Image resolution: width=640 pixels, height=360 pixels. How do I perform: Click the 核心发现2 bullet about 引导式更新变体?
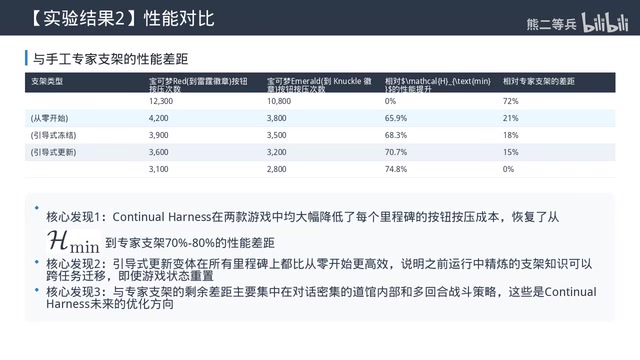(319, 269)
